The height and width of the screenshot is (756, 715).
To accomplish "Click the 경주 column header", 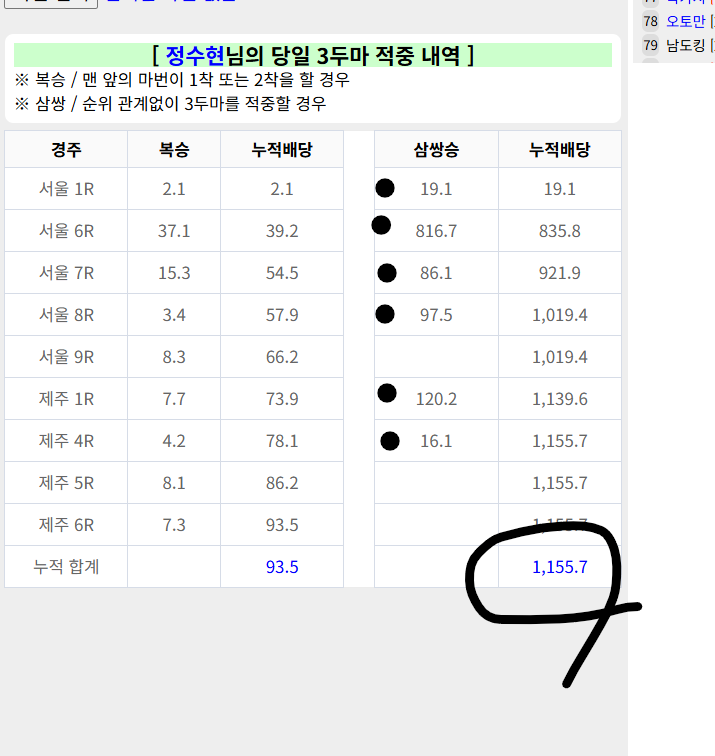I will (66, 150).
